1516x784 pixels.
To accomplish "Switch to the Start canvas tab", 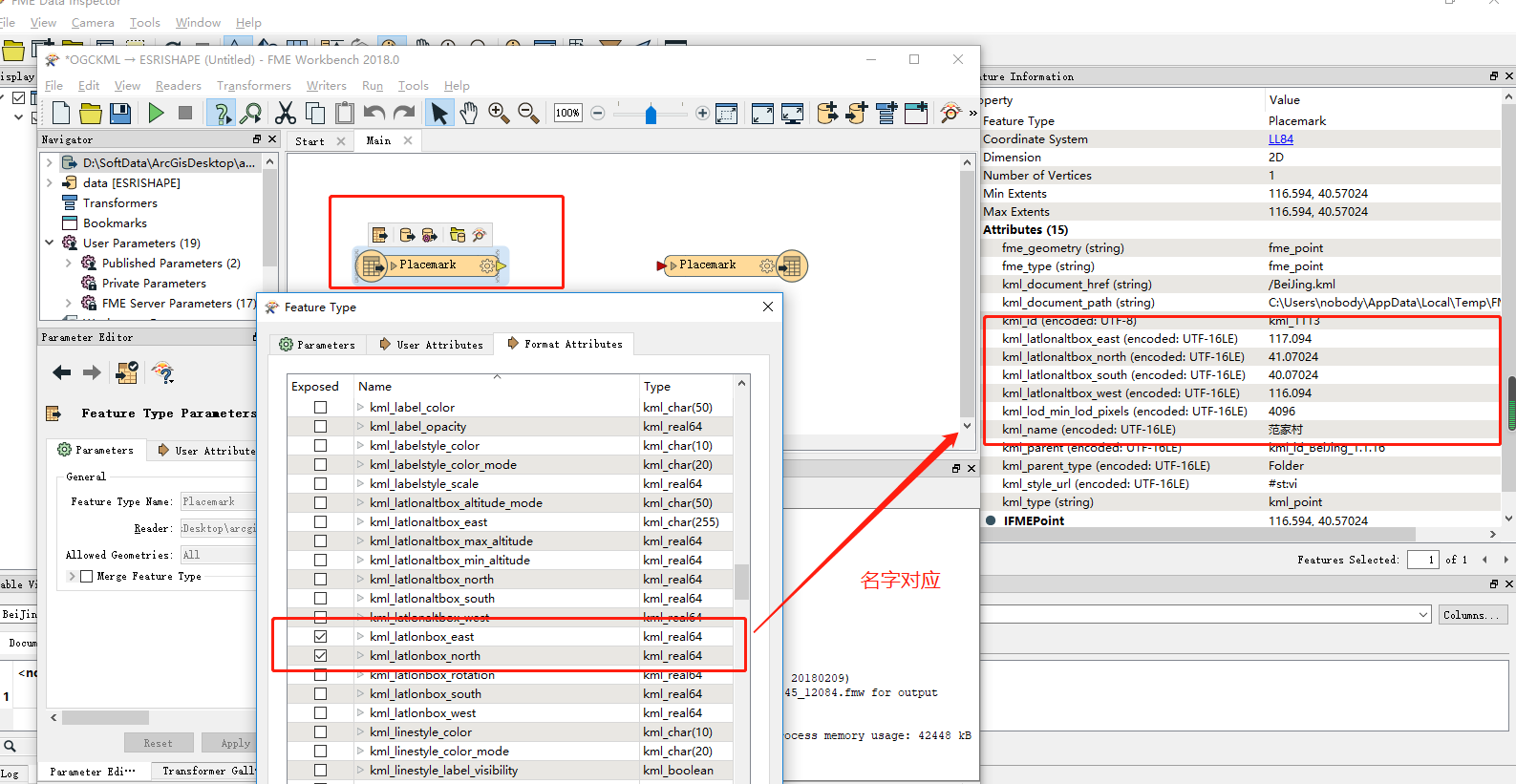I will 320,140.
